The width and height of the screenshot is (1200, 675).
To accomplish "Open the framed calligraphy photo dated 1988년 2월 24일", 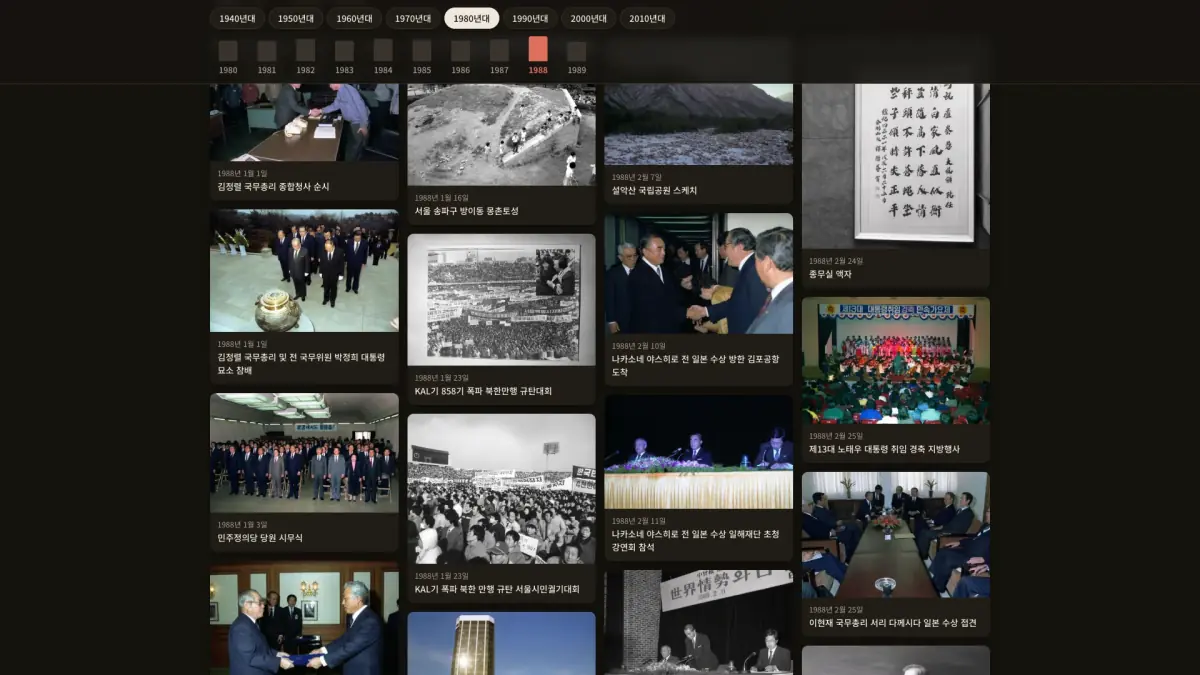I will click(896, 166).
